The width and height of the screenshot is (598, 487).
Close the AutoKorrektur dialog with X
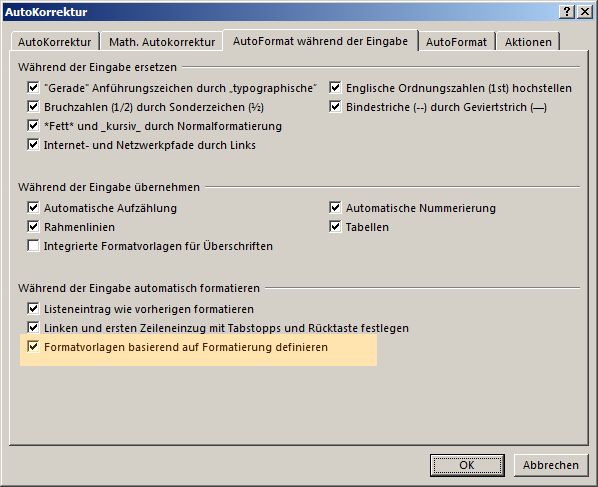coord(585,12)
